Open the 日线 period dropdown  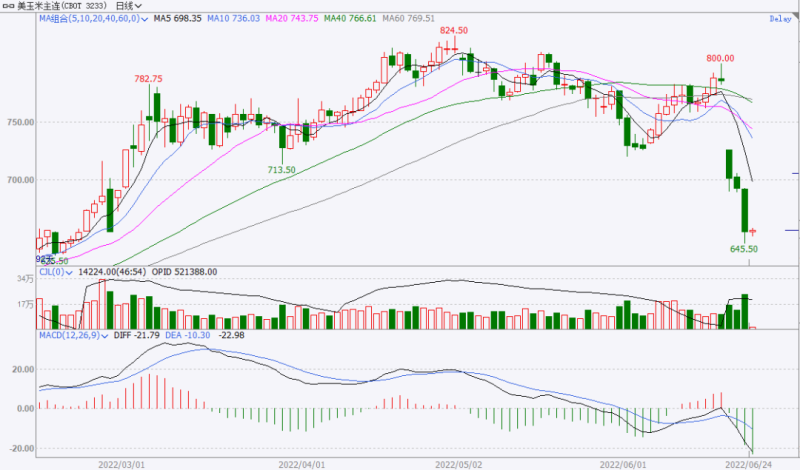pos(130,6)
